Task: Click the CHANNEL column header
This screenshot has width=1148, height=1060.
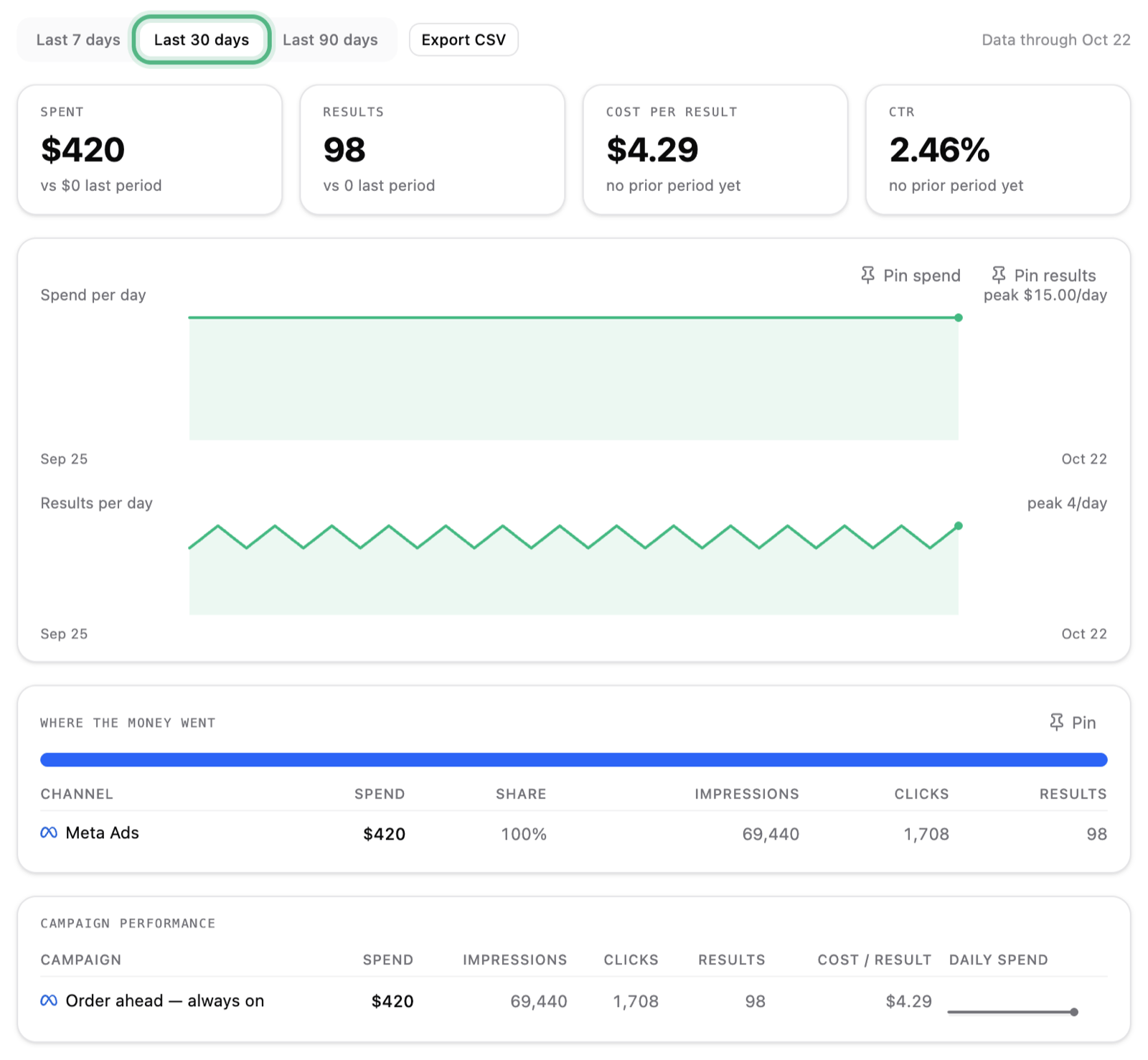Action: (x=77, y=794)
